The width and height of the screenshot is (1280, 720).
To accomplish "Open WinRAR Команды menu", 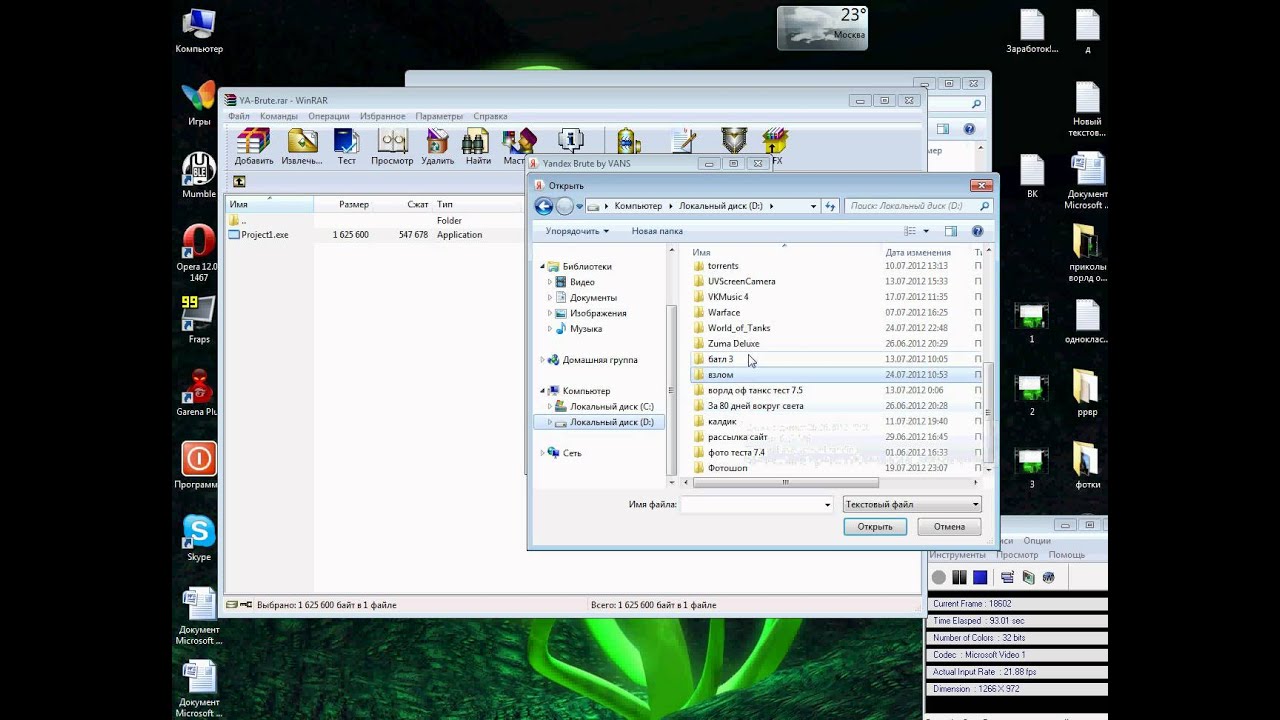I will (x=279, y=116).
